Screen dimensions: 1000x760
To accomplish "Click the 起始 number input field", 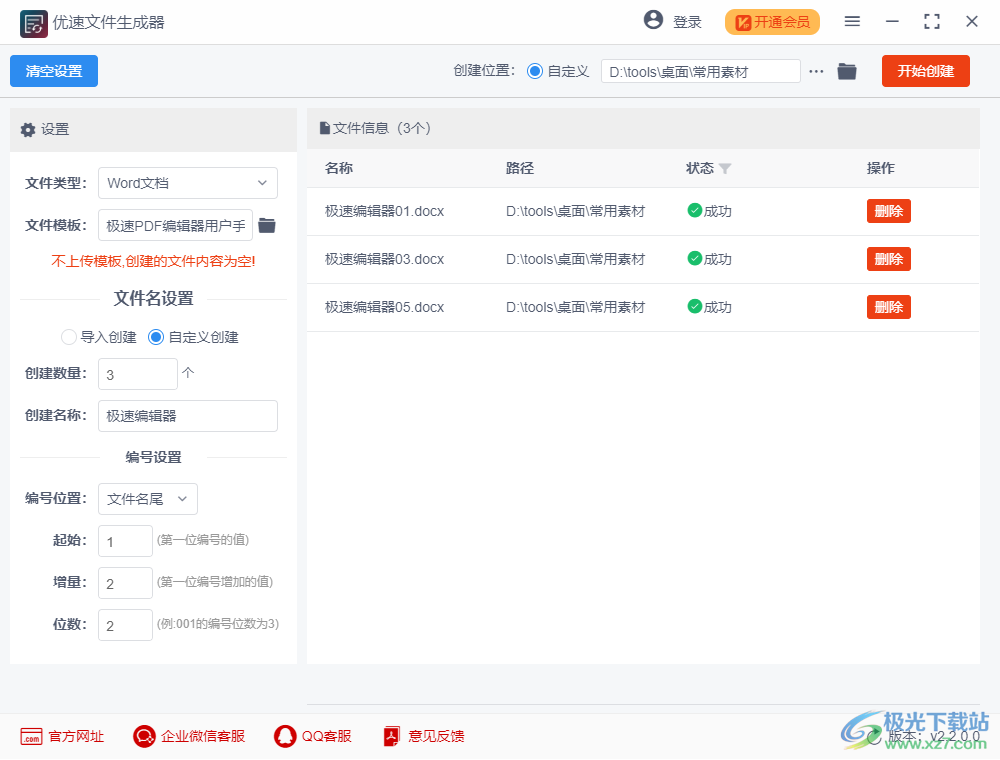I will tap(125, 541).
